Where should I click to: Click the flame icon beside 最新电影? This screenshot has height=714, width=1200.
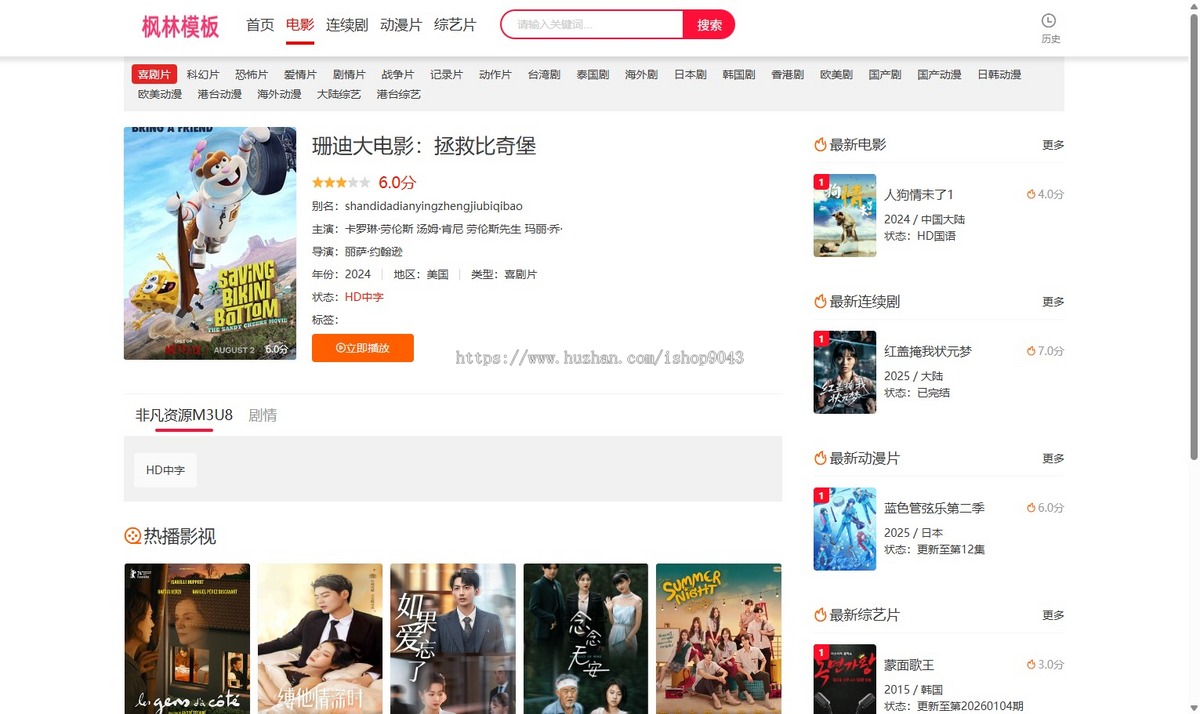pyautogui.click(x=820, y=145)
